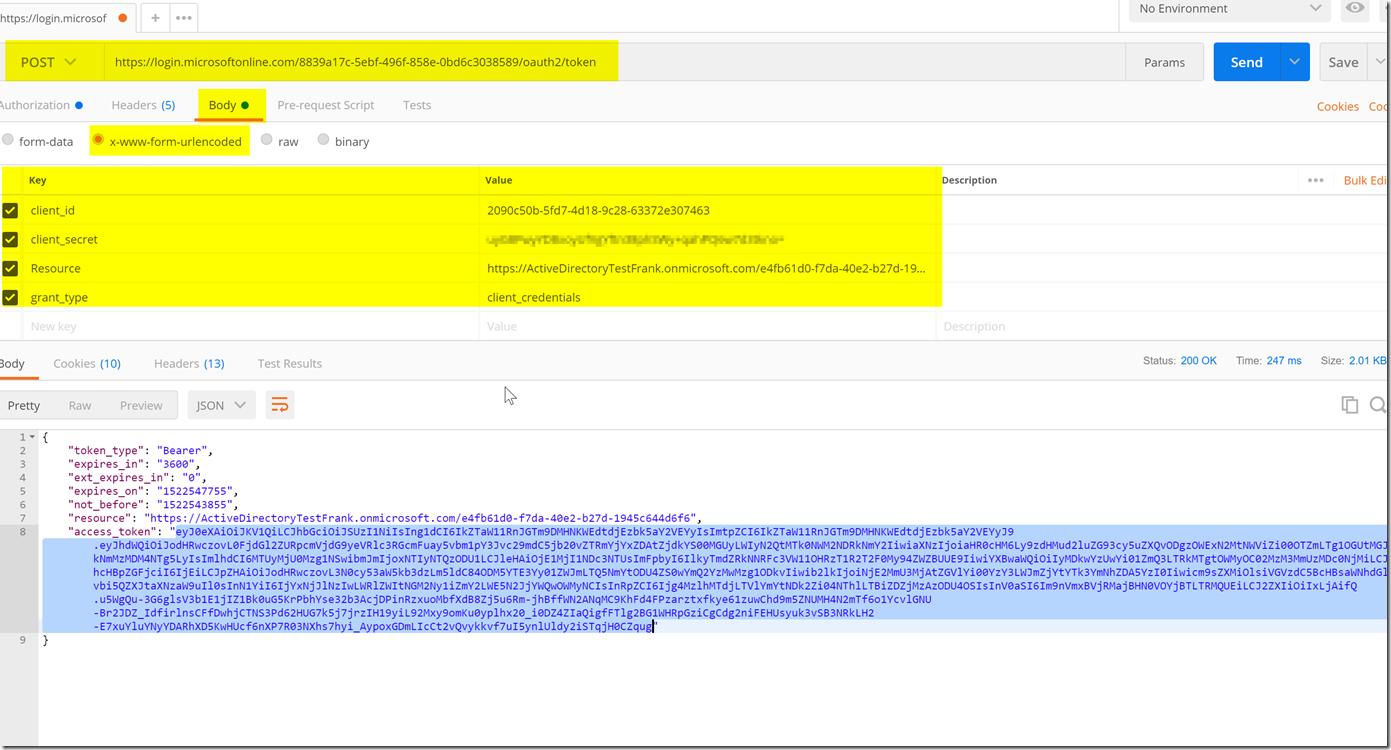Select the form-data radio option

8,140
